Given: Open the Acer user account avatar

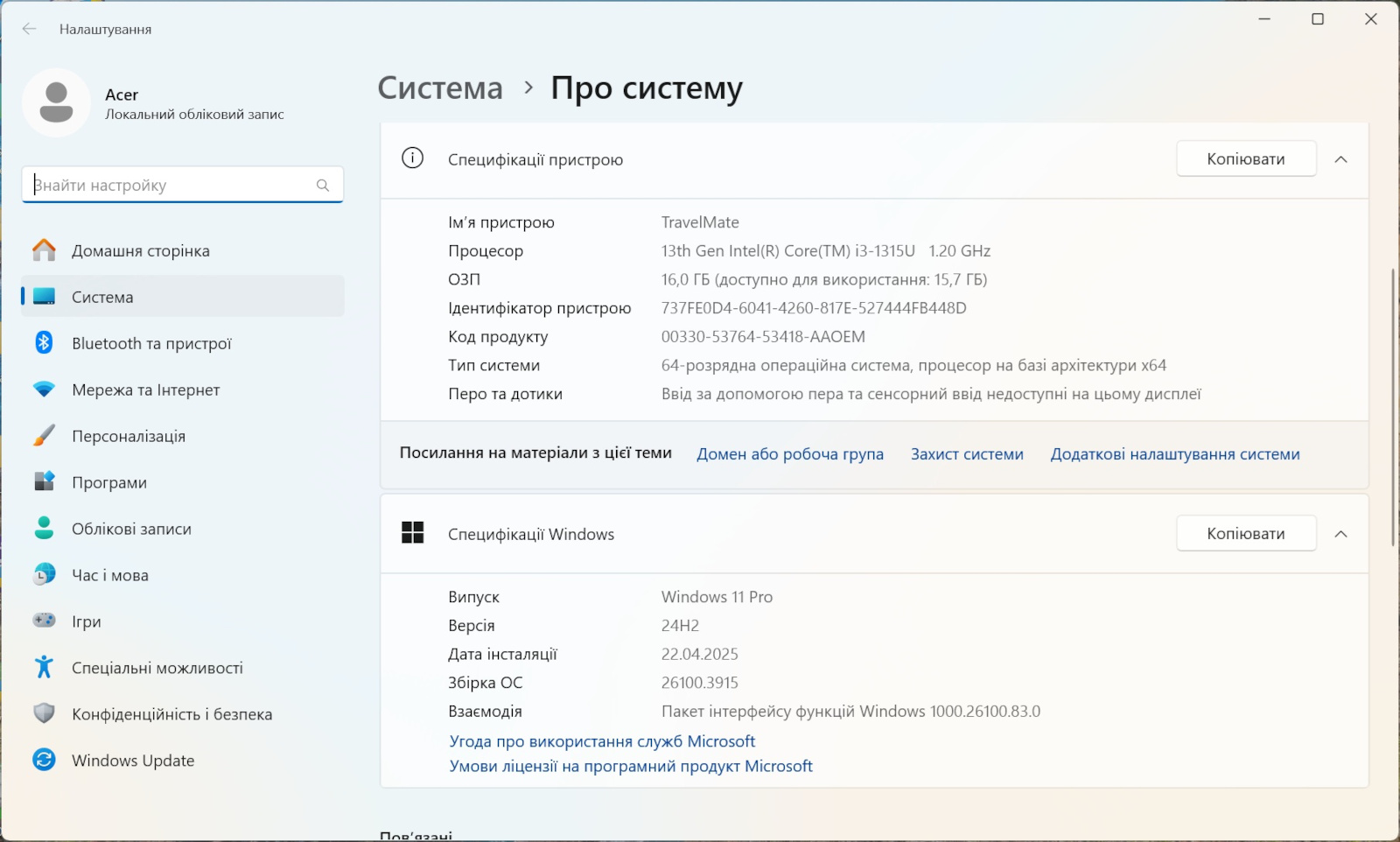Looking at the screenshot, I should point(57,103).
